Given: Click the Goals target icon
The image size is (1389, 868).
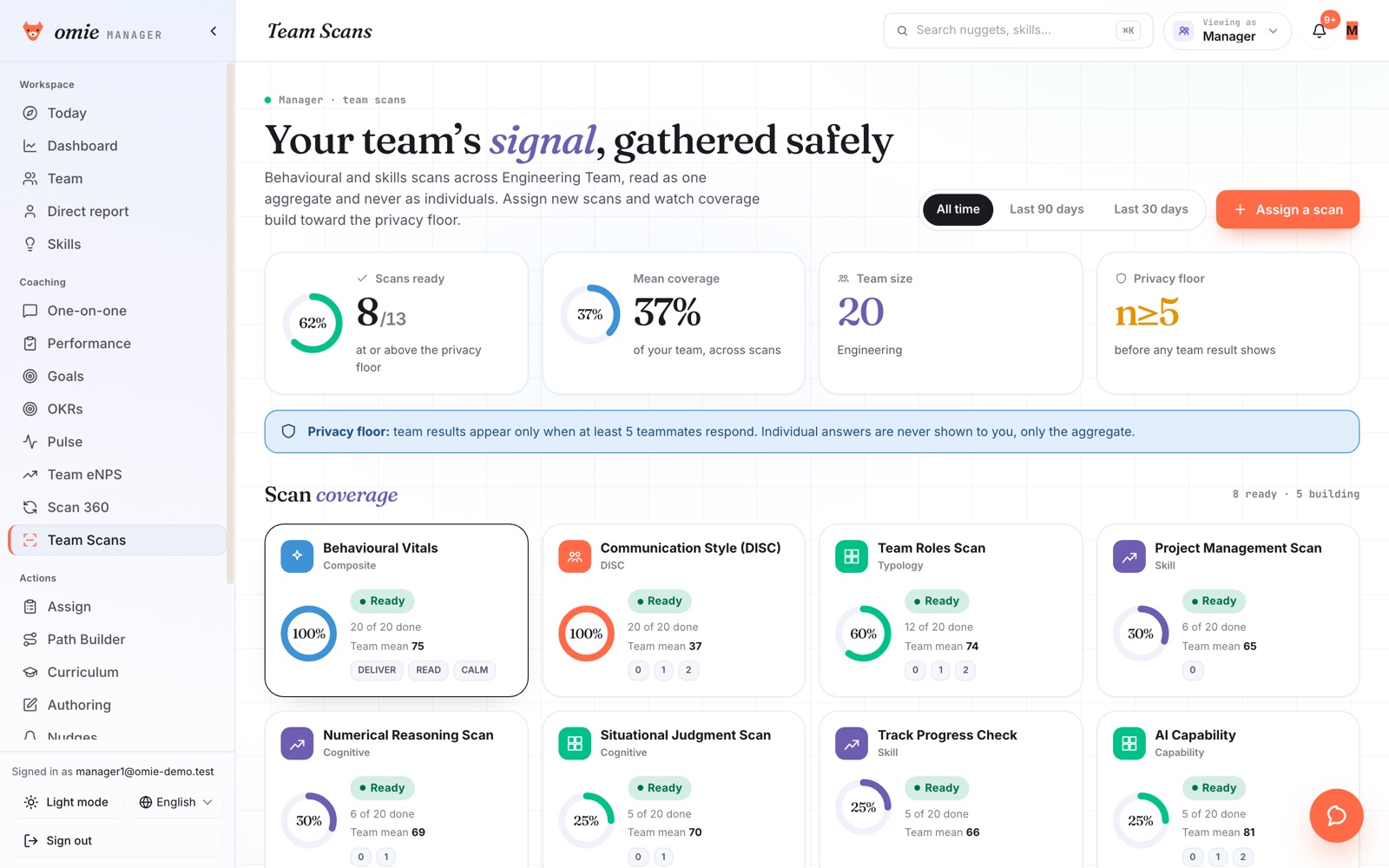Looking at the screenshot, I should point(30,377).
